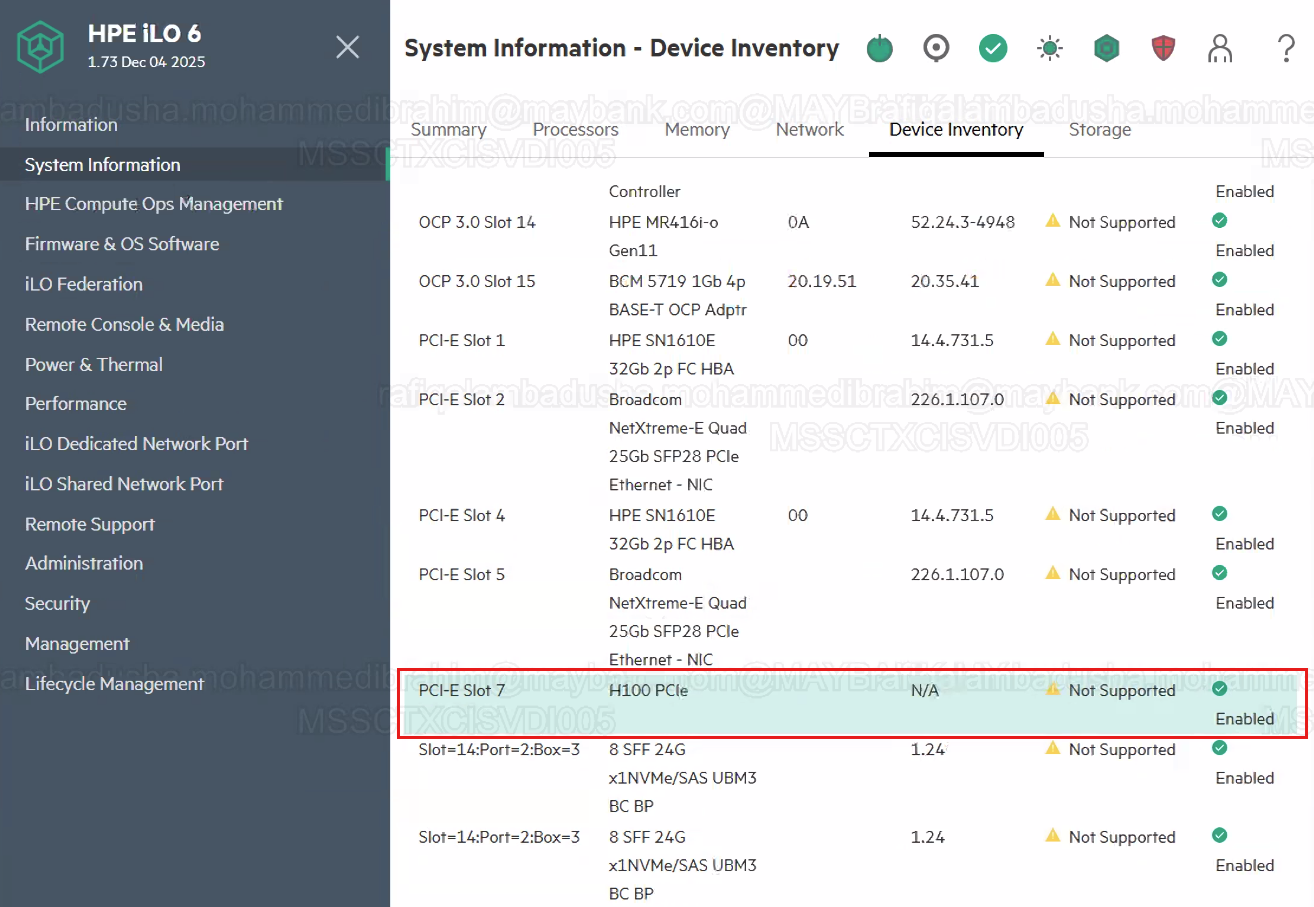Open Firmware & OS Software in sidebar
Image resolution: width=1314 pixels, height=907 pixels.
coord(122,244)
